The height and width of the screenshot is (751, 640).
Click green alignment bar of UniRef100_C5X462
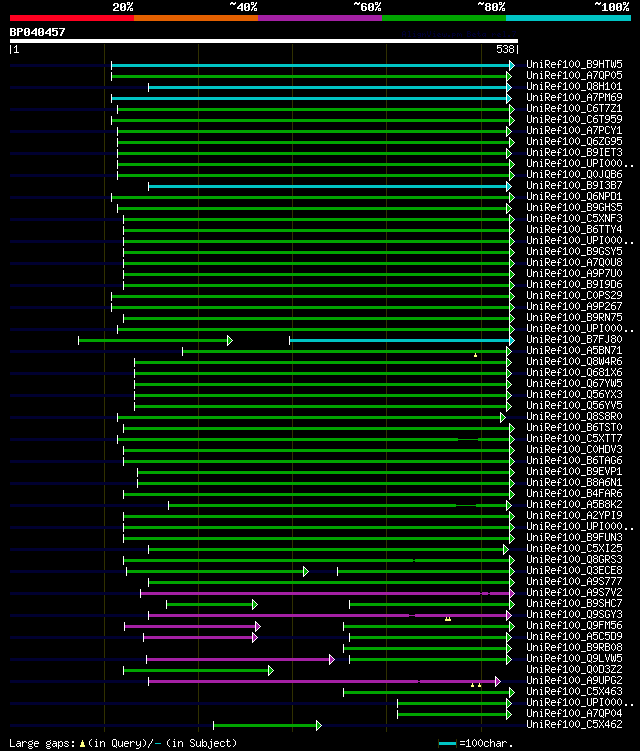coord(267,726)
